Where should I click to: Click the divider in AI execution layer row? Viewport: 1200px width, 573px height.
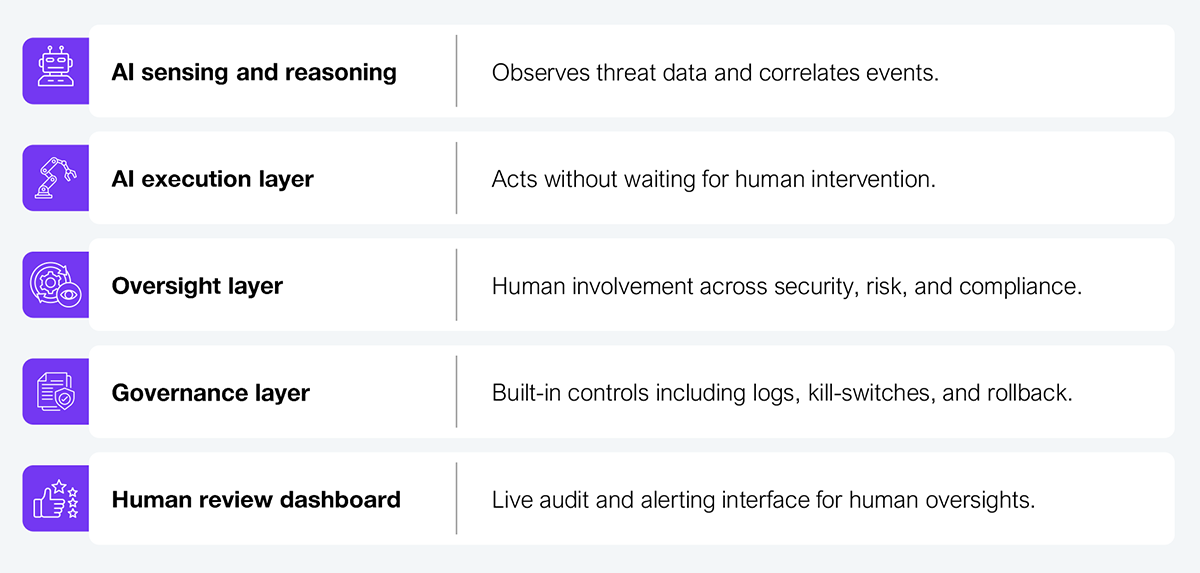[x=457, y=178]
